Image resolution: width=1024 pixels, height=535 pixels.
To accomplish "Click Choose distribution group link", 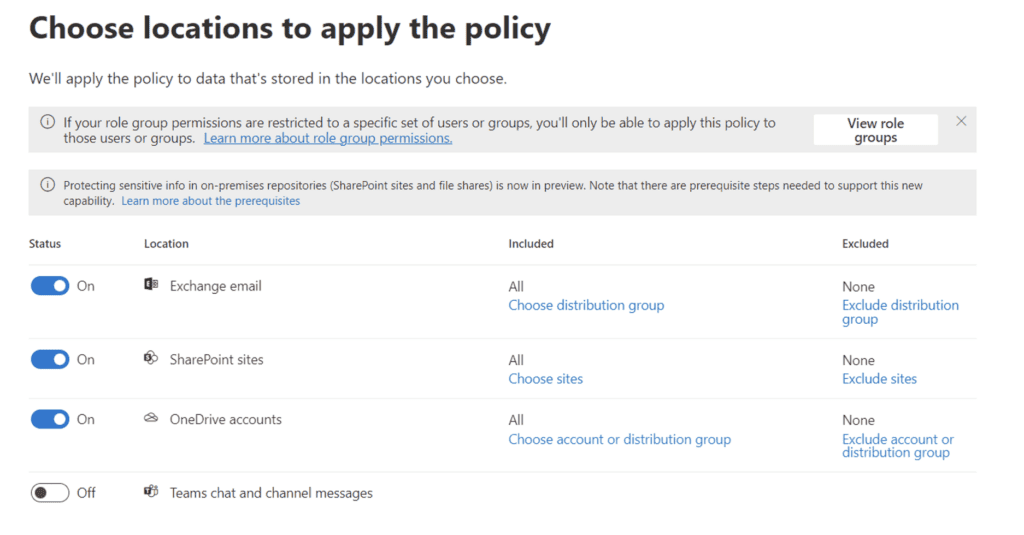I will coord(586,305).
